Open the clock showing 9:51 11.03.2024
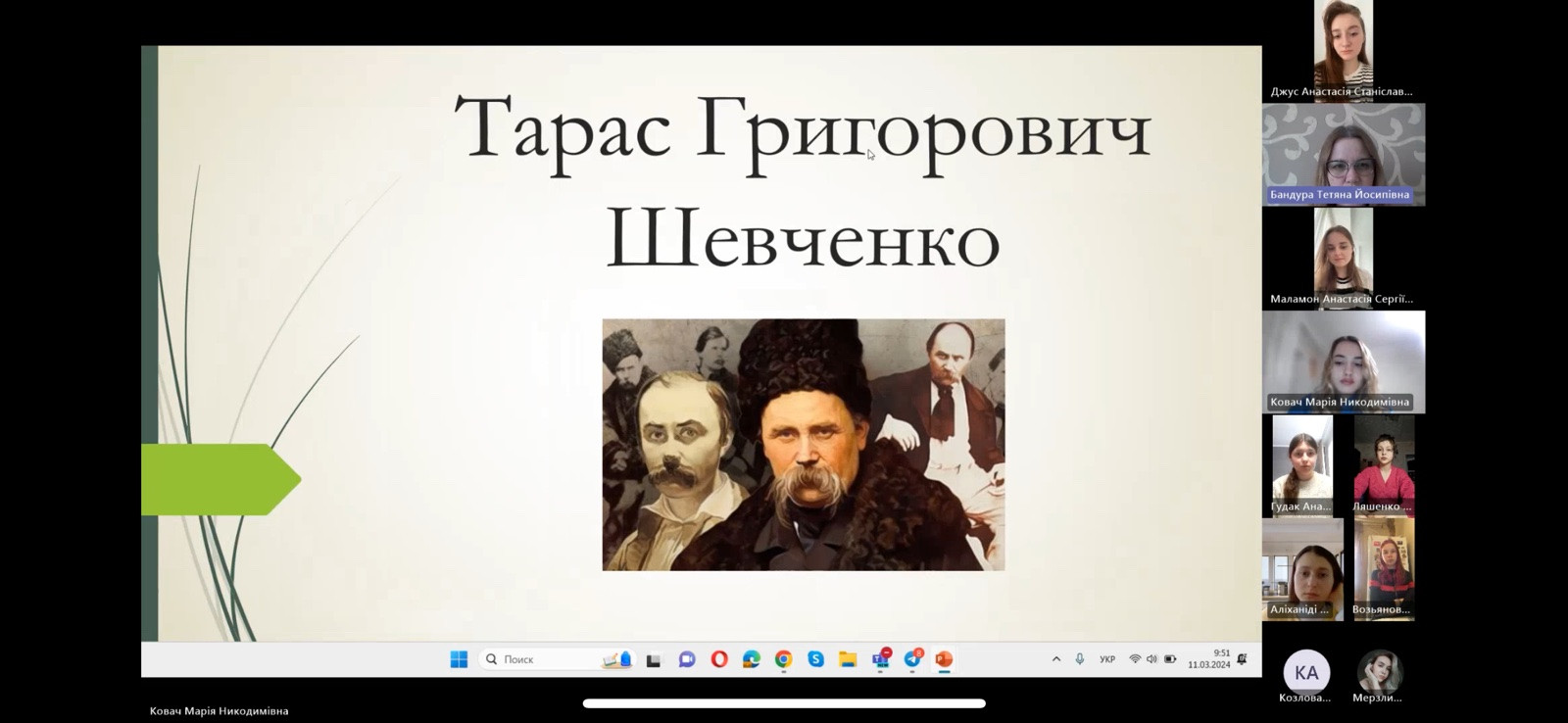Image resolution: width=1568 pixels, height=723 pixels. [1209, 658]
